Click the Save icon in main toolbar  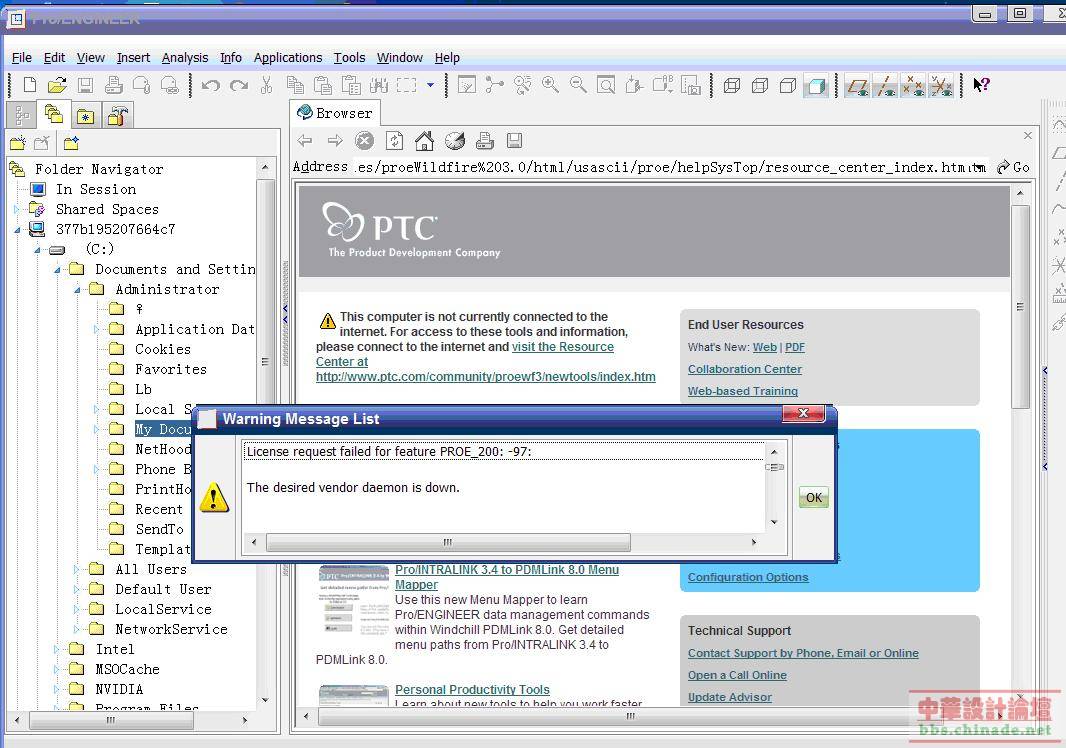tap(85, 85)
